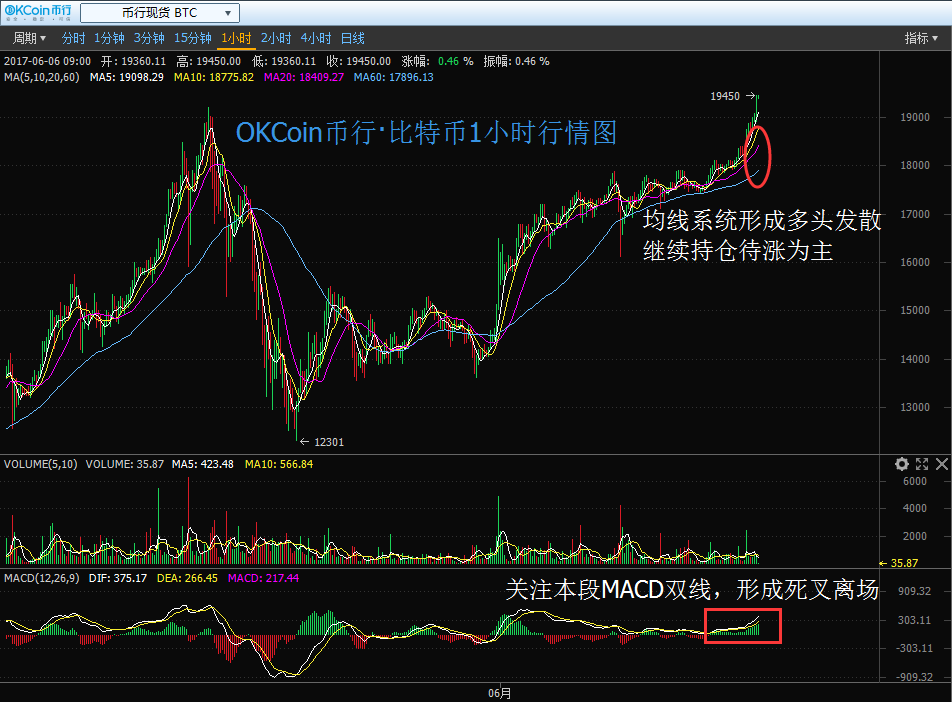Select the 1分钟 interval
This screenshot has height=702, width=952.
[x=109, y=38]
